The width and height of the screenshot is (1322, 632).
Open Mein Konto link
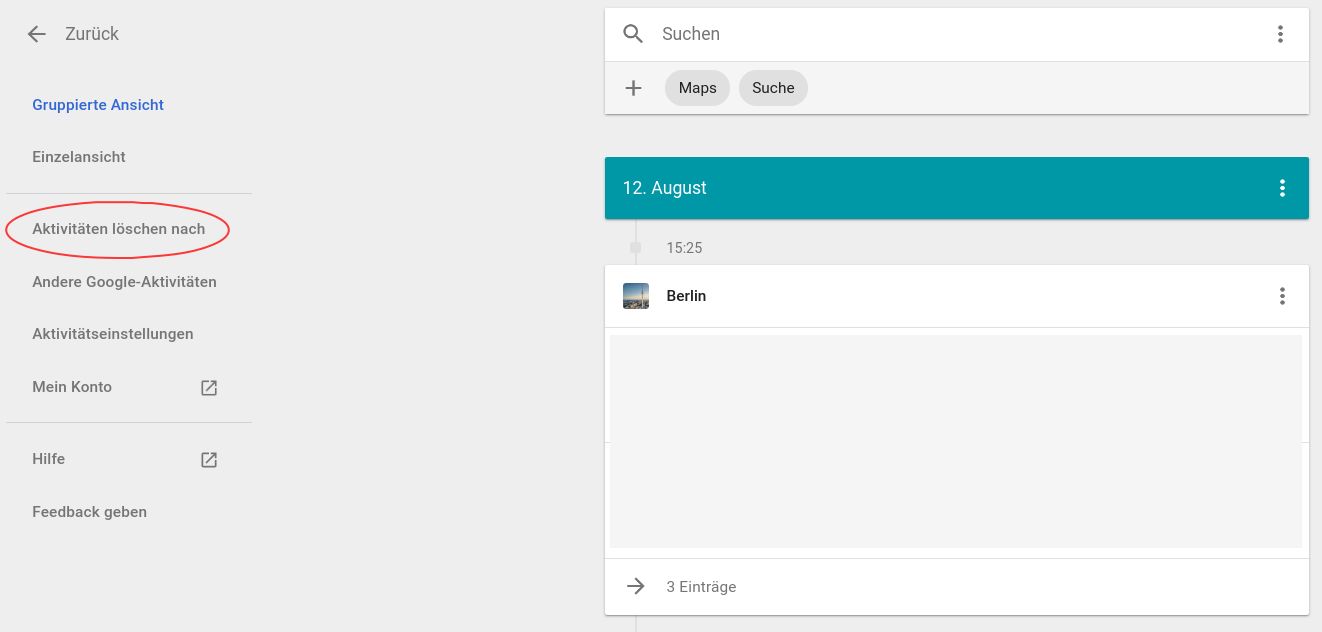pos(72,387)
